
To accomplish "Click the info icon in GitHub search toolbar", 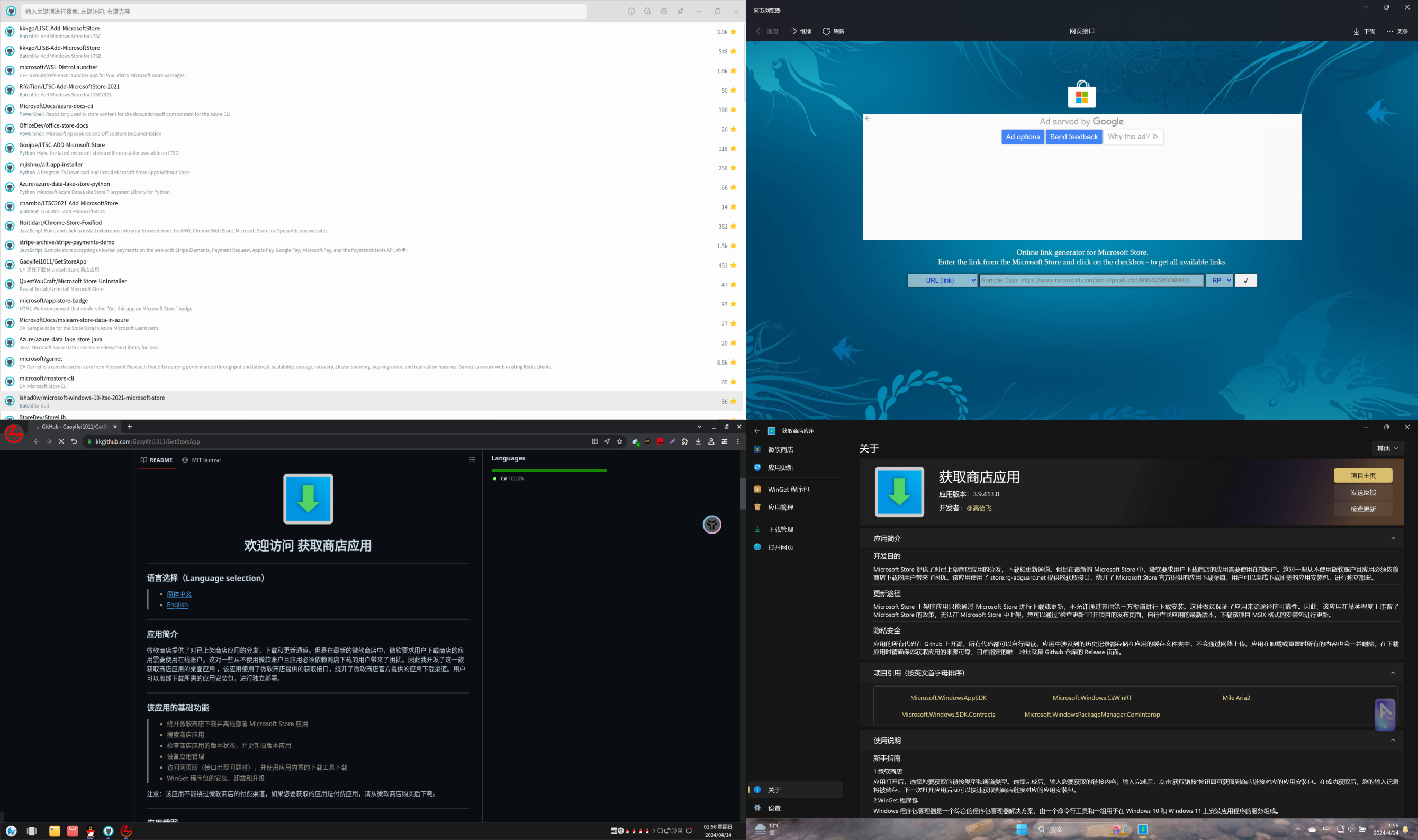I will (x=630, y=11).
